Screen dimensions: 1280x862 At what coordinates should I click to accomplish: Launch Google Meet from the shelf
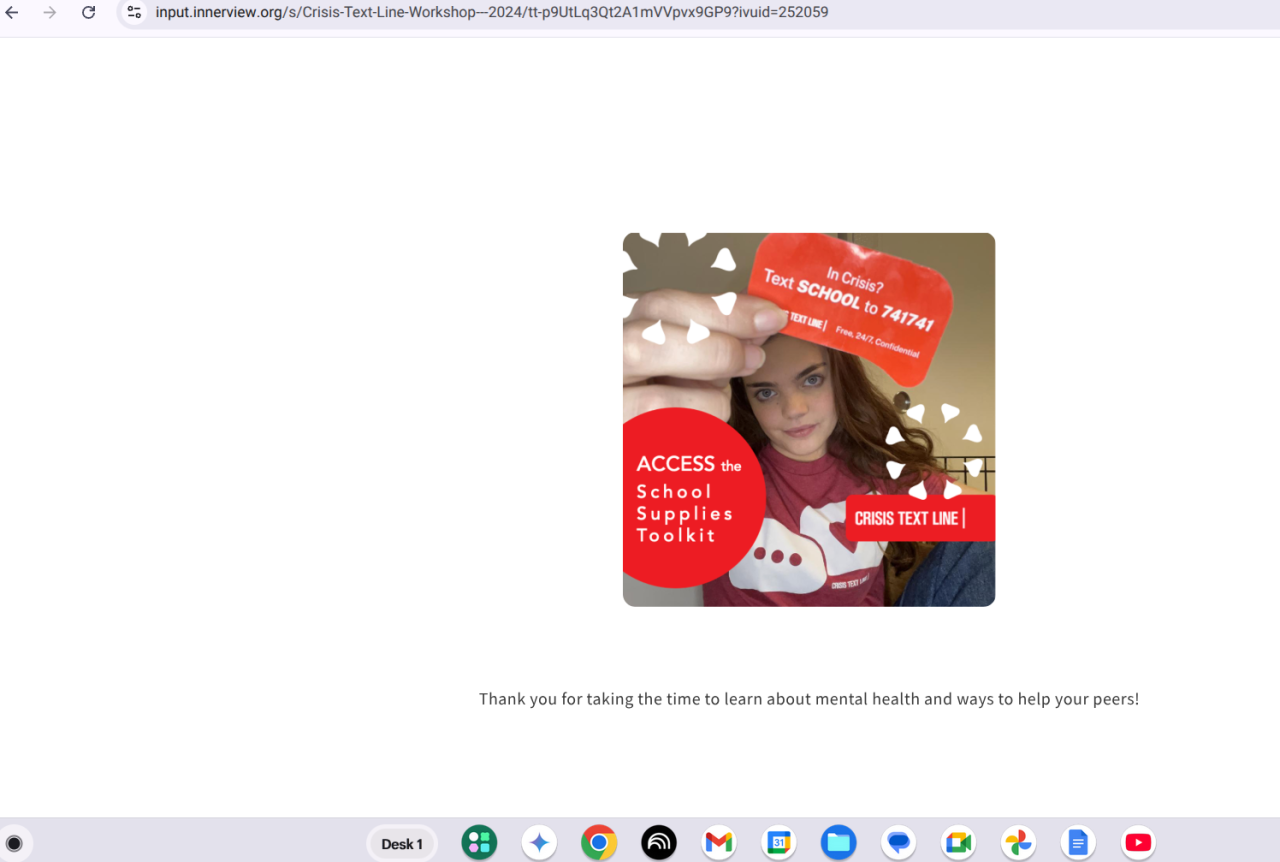click(x=959, y=843)
